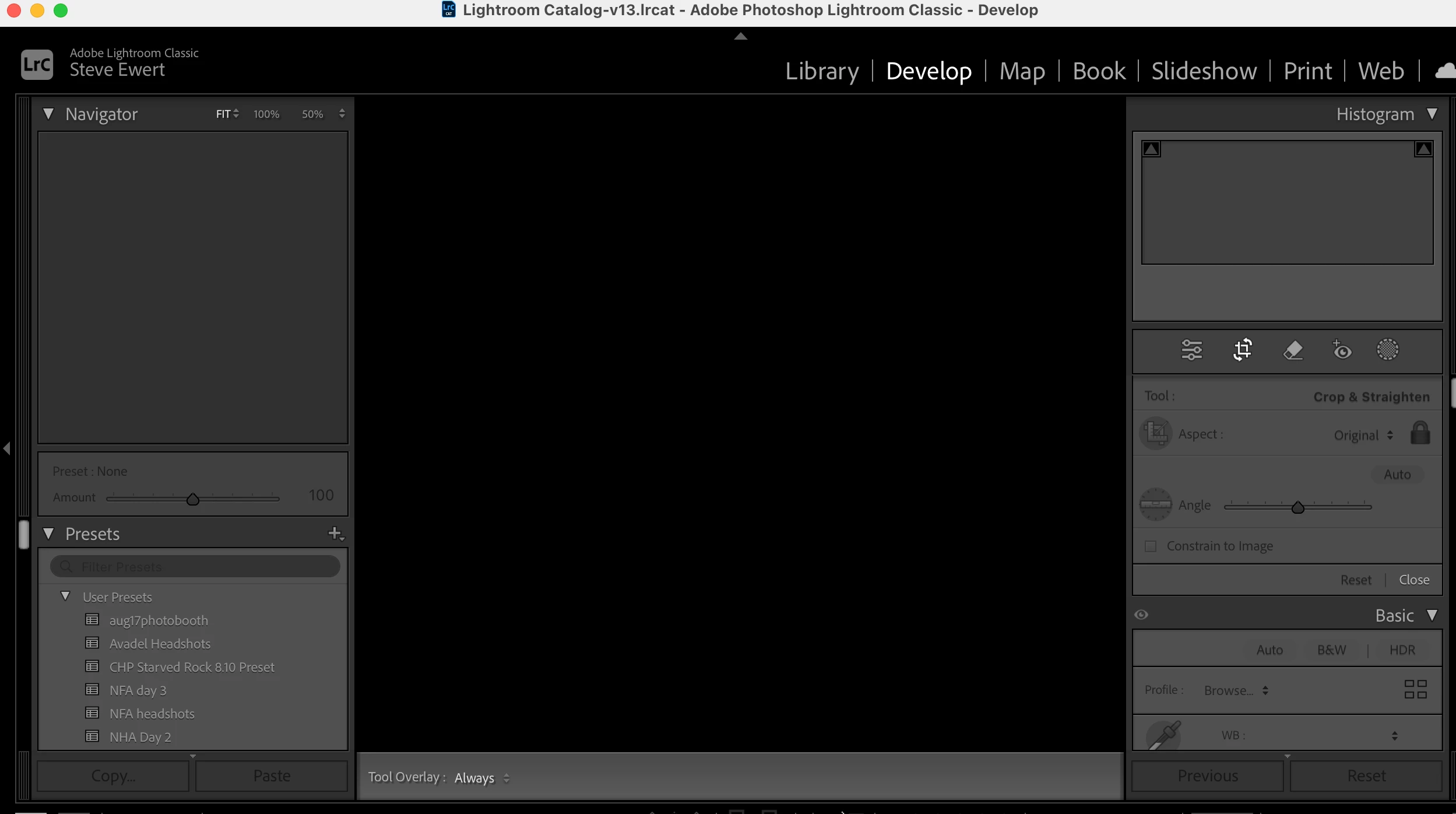Viewport: 1456px width, 814px height.
Task: Select the Edit sliders tool icon
Action: 1191,350
